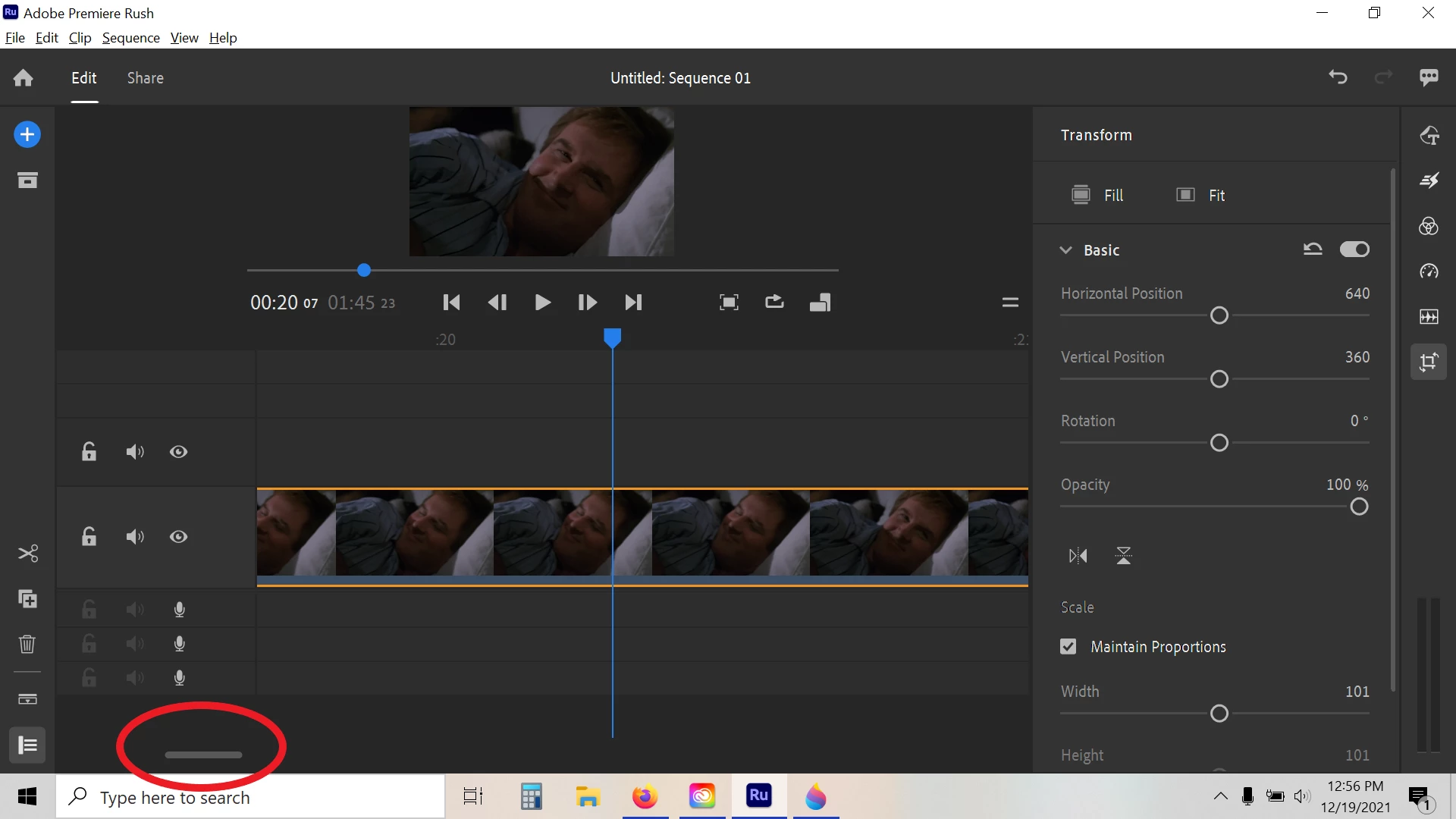Open the Titles panel icon

(x=1429, y=135)
